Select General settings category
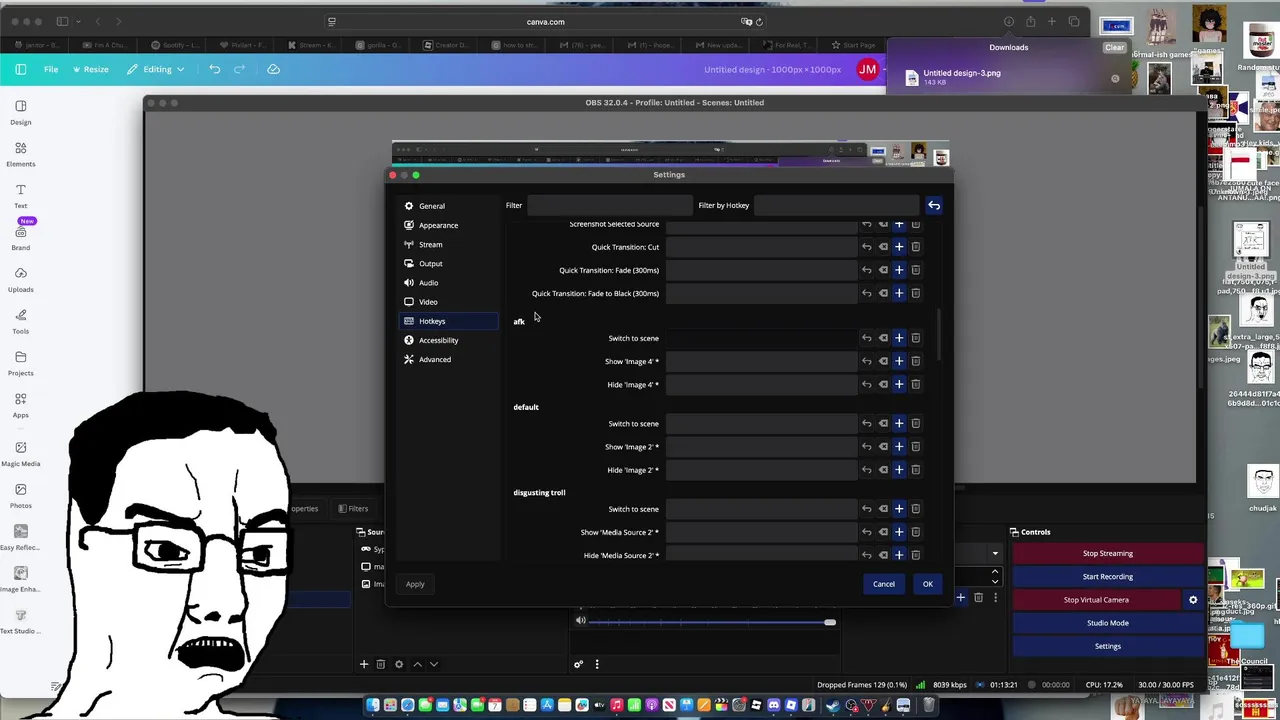This screenshot has height=720, width=1280. [x=448, y=206]
